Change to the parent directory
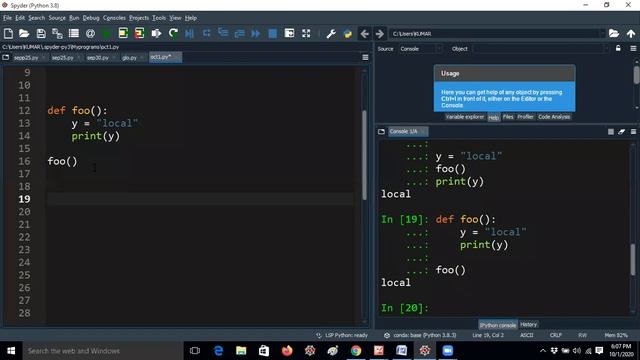Viewport: 640px width, 360px height. (631, 33)
